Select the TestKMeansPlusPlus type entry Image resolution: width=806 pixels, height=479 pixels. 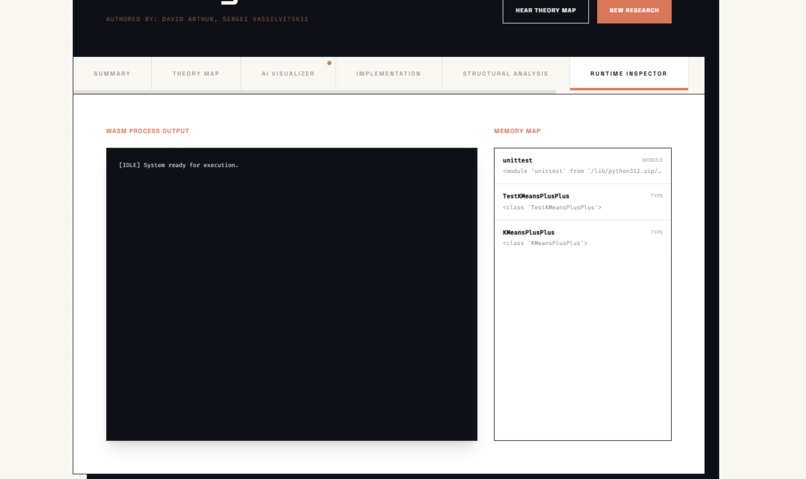click(582, 202)
